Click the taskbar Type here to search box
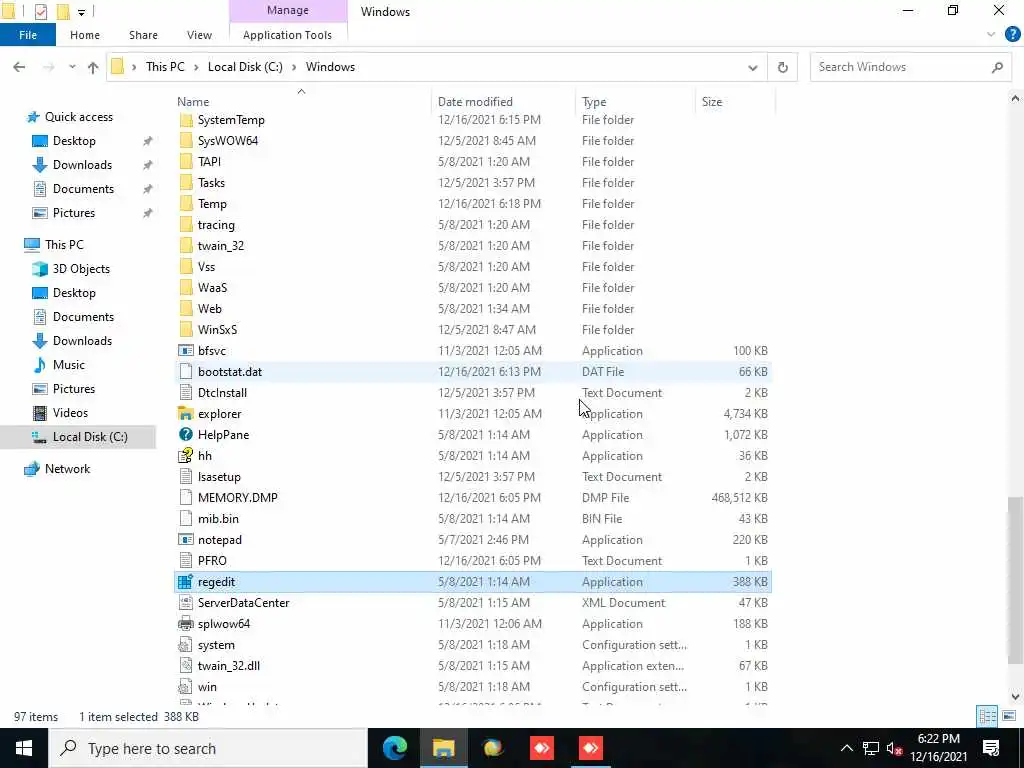The image size is (1024, 768). [208, 748]
